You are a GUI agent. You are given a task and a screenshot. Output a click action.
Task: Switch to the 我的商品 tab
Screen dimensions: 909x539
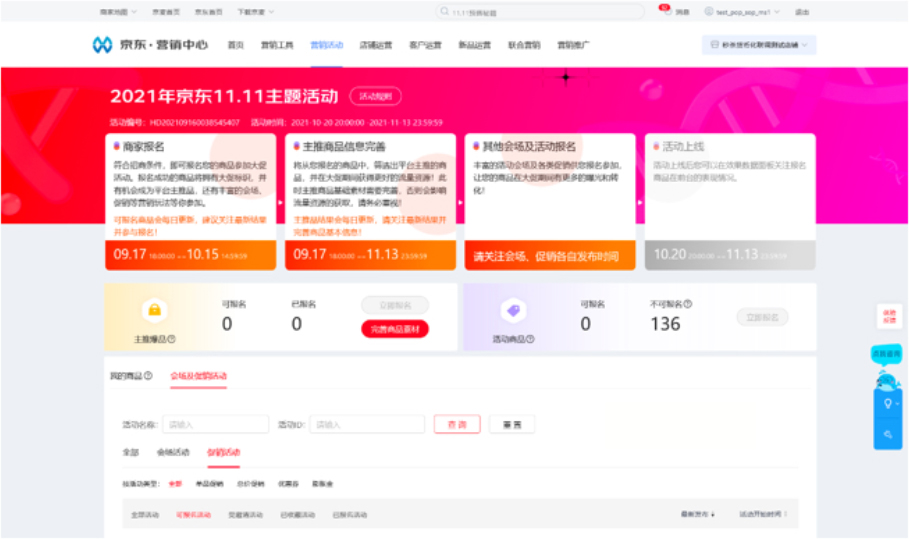click(126, 376)
